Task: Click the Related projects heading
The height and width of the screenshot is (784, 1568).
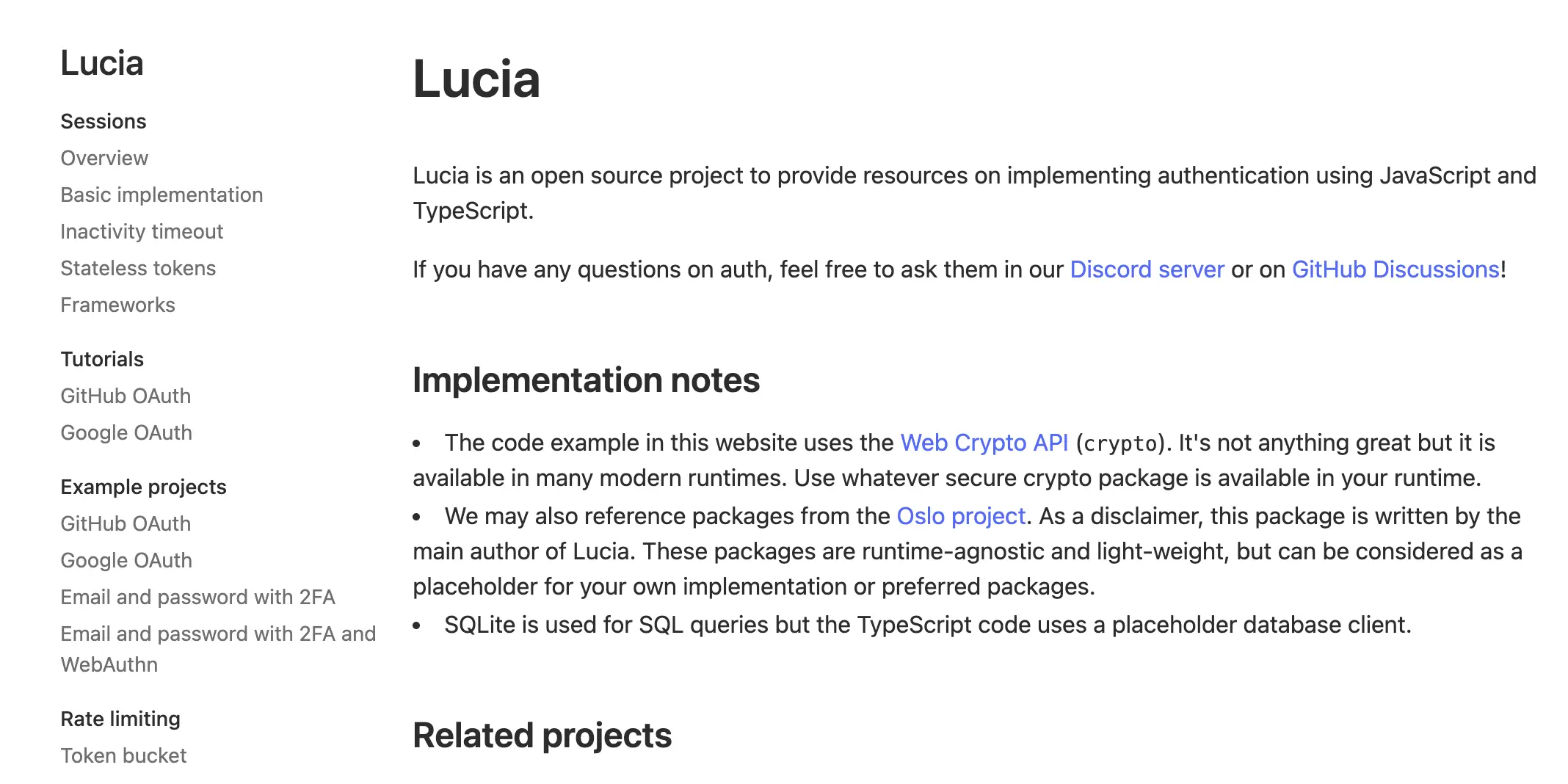Action: click(x=542, y=736)
